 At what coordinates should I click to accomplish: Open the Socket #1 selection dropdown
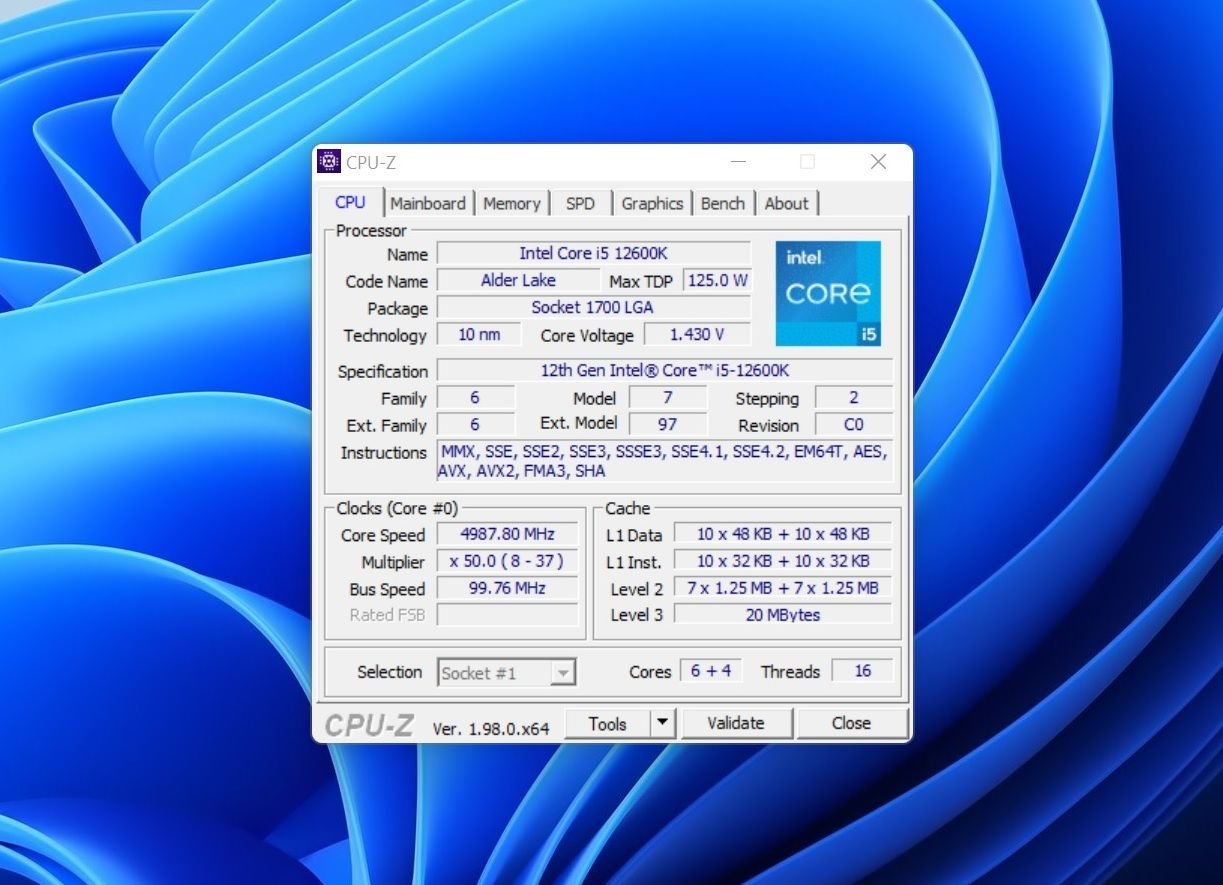507,673
